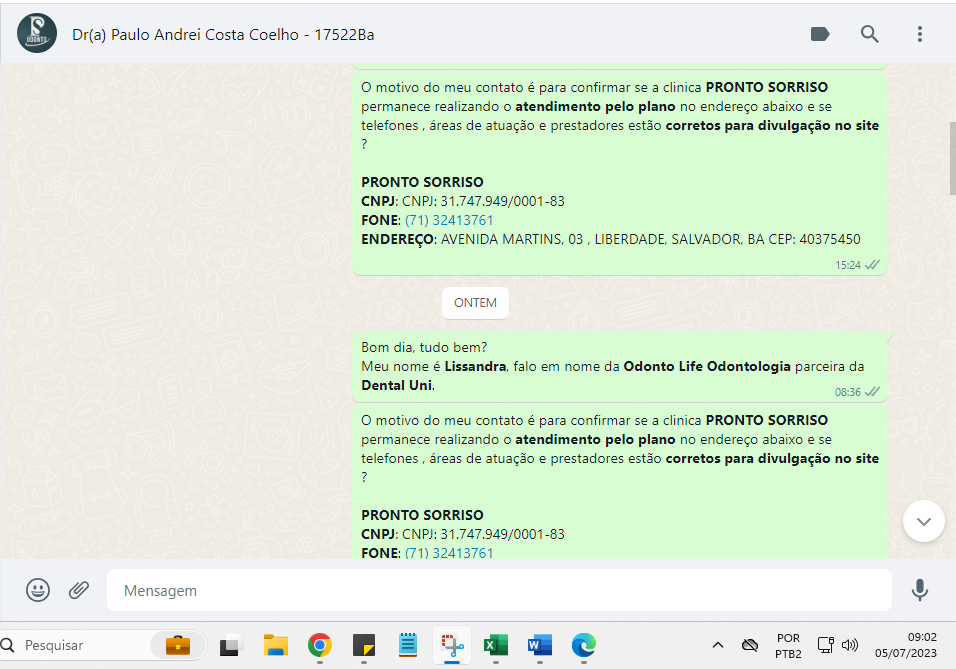Switch to Snipping Tool on the taskbar

(x=452, y=645)
